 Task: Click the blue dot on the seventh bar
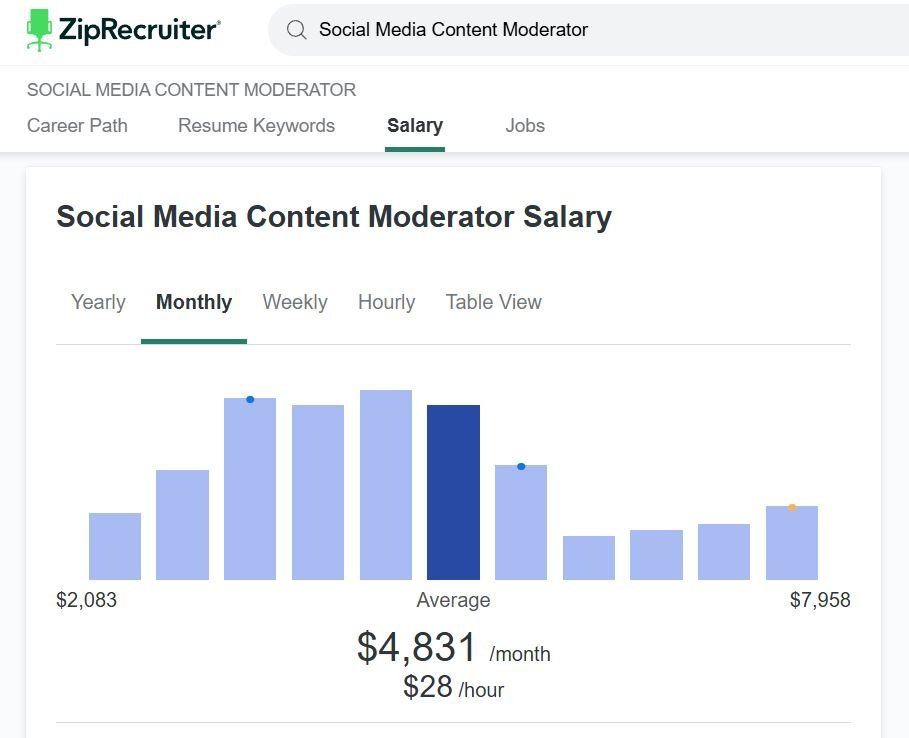521,466
